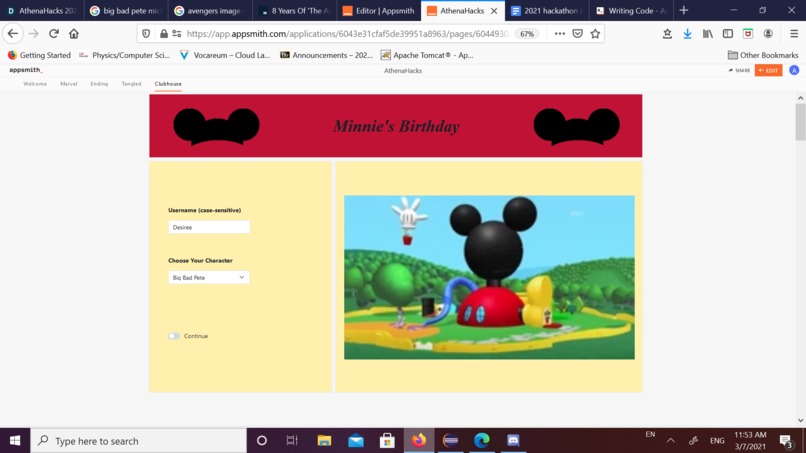This screenshot has height=453, width=806.
Task: Click the appsmith logo
Action: tap(26, 69)
